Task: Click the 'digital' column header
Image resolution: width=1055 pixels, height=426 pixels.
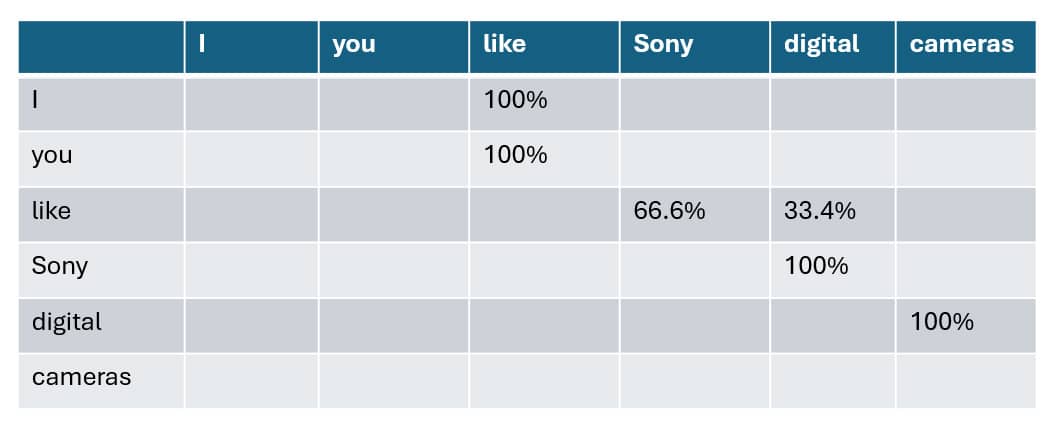Action: [x=833, y=47]
